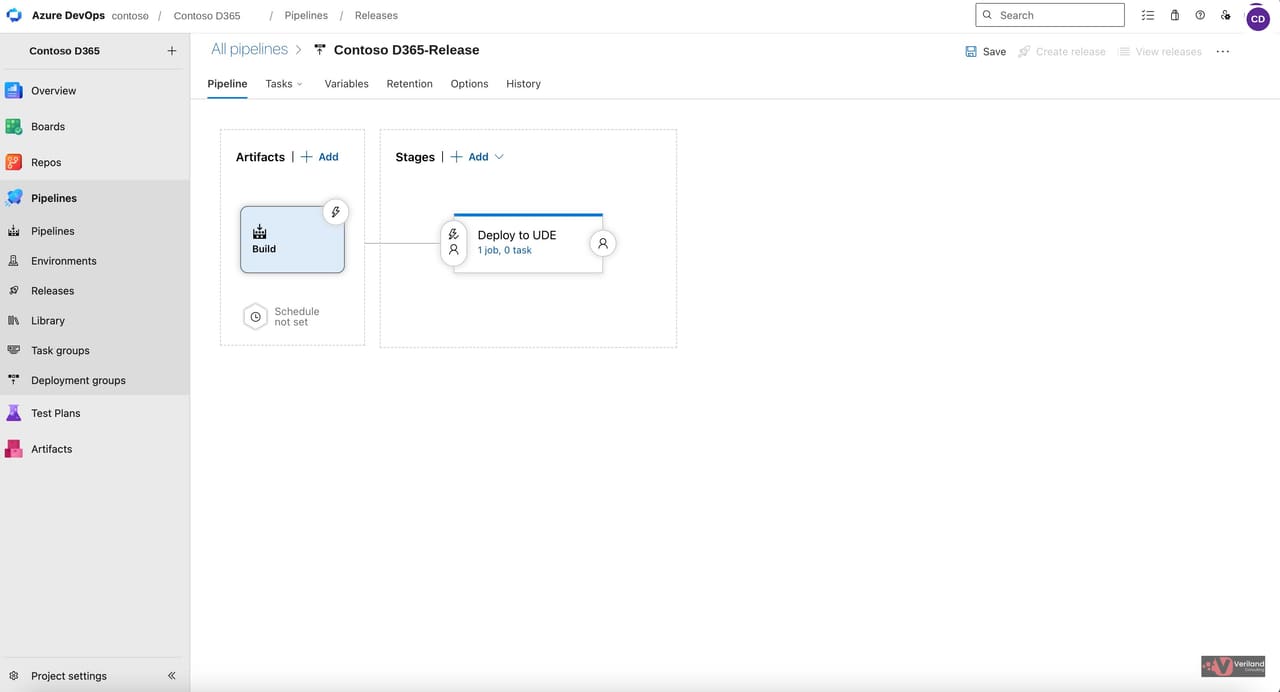Click View releases button

click(x=1159, y=52)
